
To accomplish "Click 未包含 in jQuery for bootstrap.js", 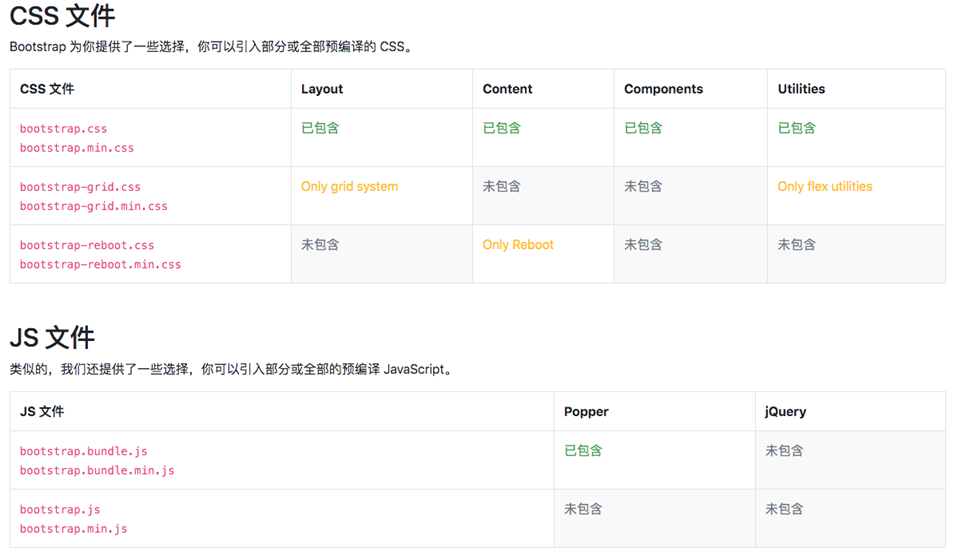I will pos(784,509).
